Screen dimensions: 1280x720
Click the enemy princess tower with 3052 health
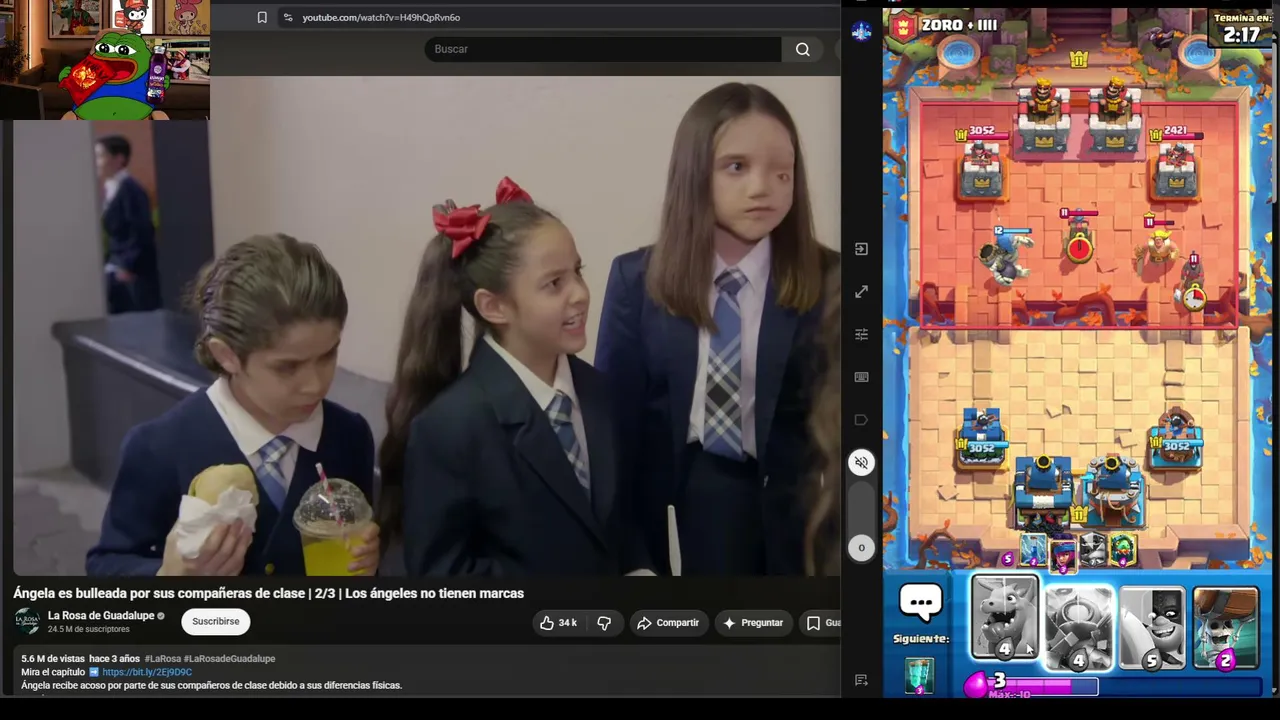coord(981,166)
